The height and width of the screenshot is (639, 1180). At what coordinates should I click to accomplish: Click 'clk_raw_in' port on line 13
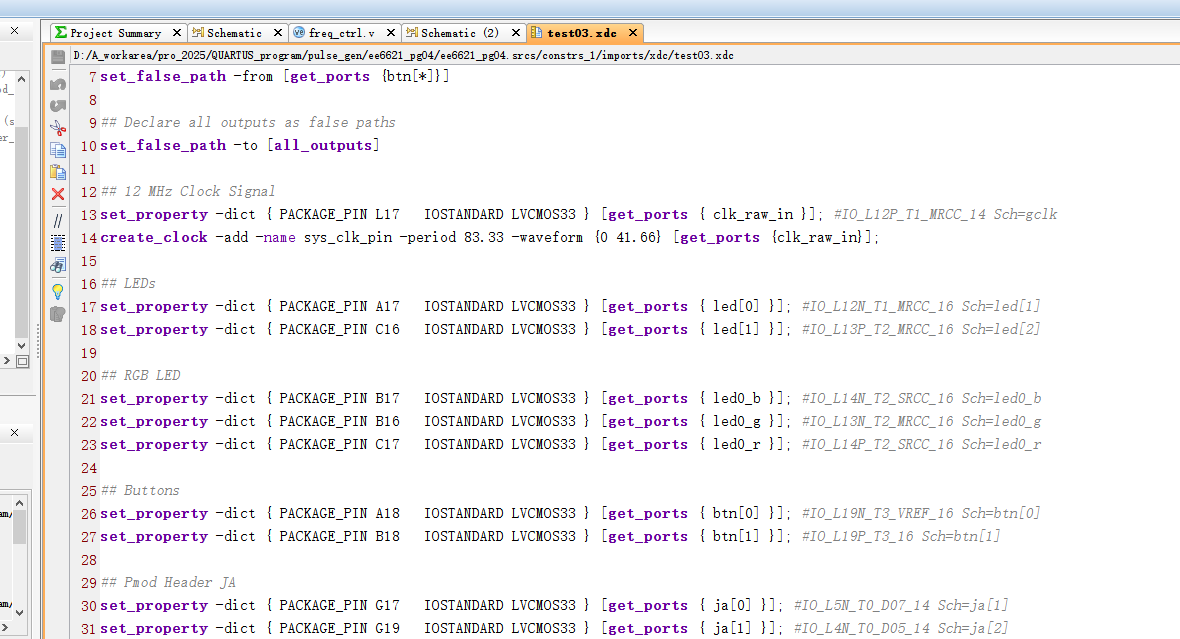[753, 215]
